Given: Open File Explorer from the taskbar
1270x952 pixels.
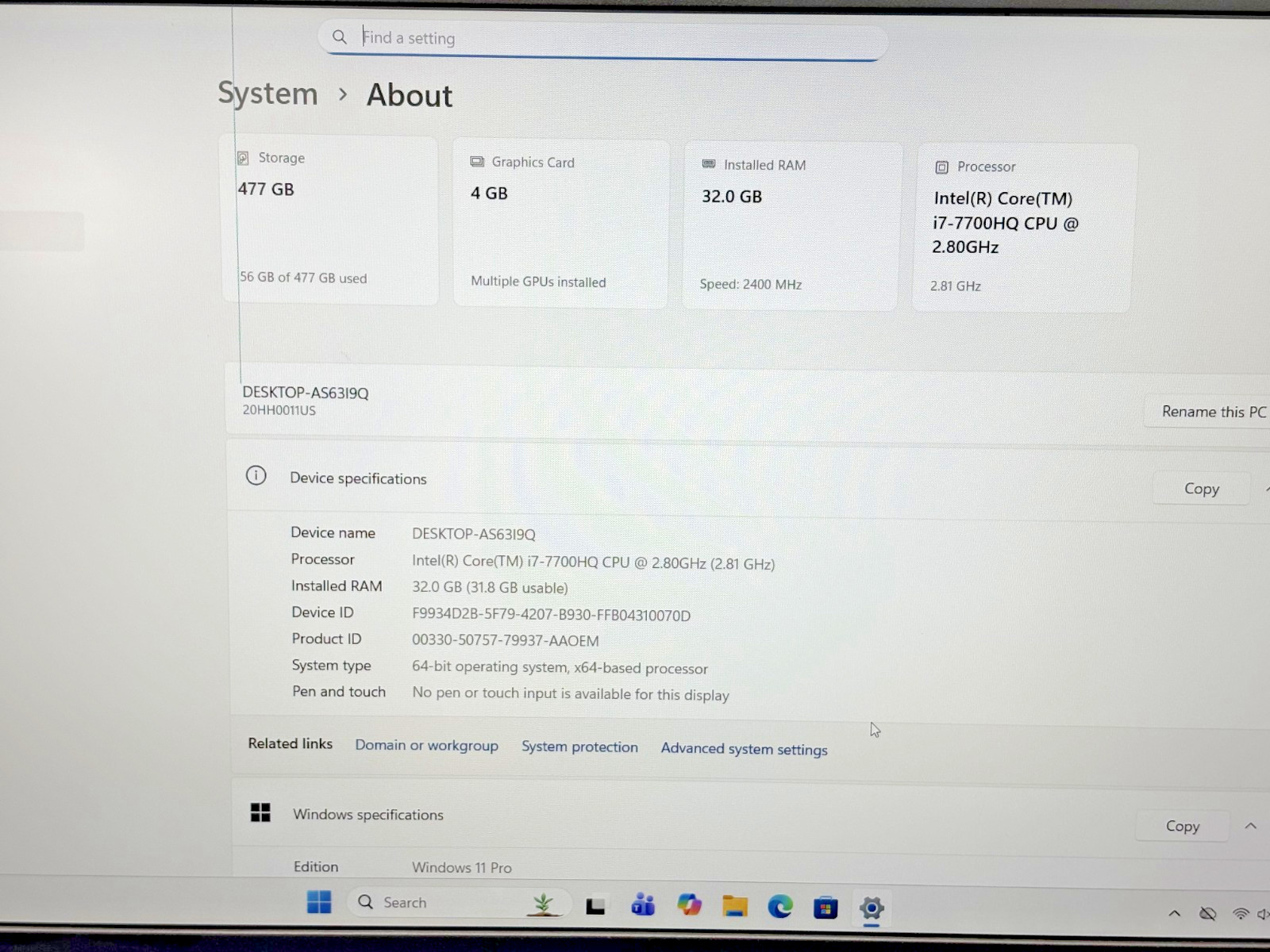Looking at the screenshot, I should tap(735, 905).
